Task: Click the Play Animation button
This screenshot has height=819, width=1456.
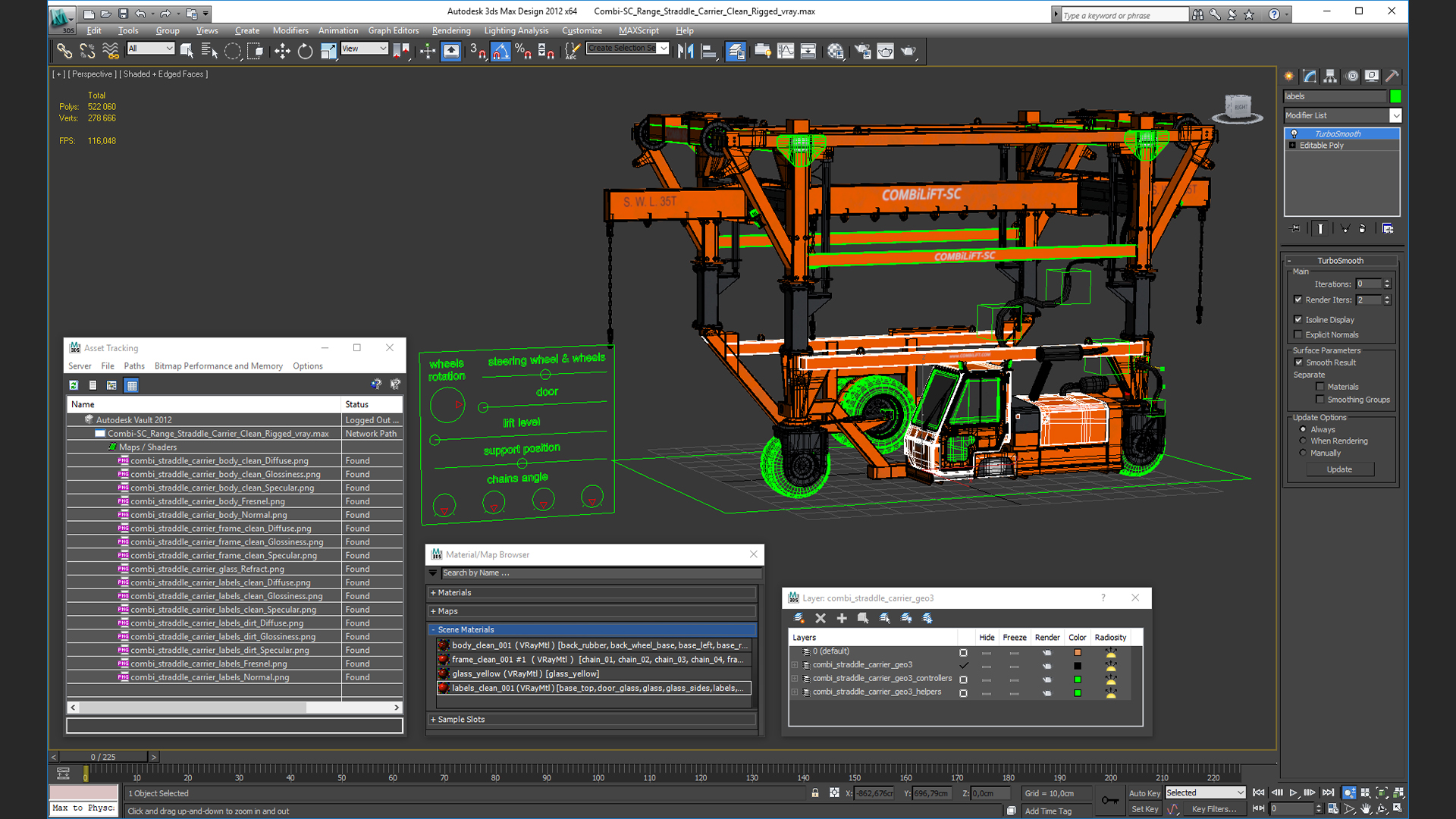Action: [1293, 792]
